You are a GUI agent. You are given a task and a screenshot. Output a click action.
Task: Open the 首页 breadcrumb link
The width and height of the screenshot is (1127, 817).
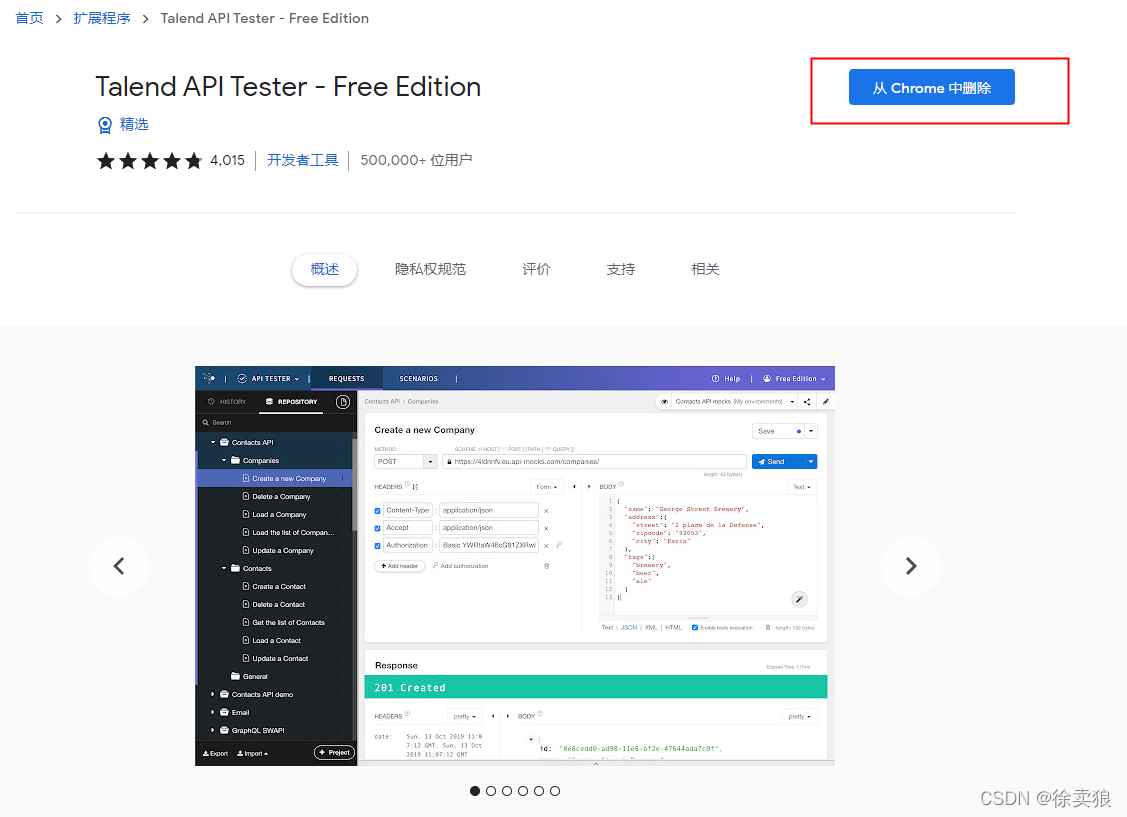[29, 18]
